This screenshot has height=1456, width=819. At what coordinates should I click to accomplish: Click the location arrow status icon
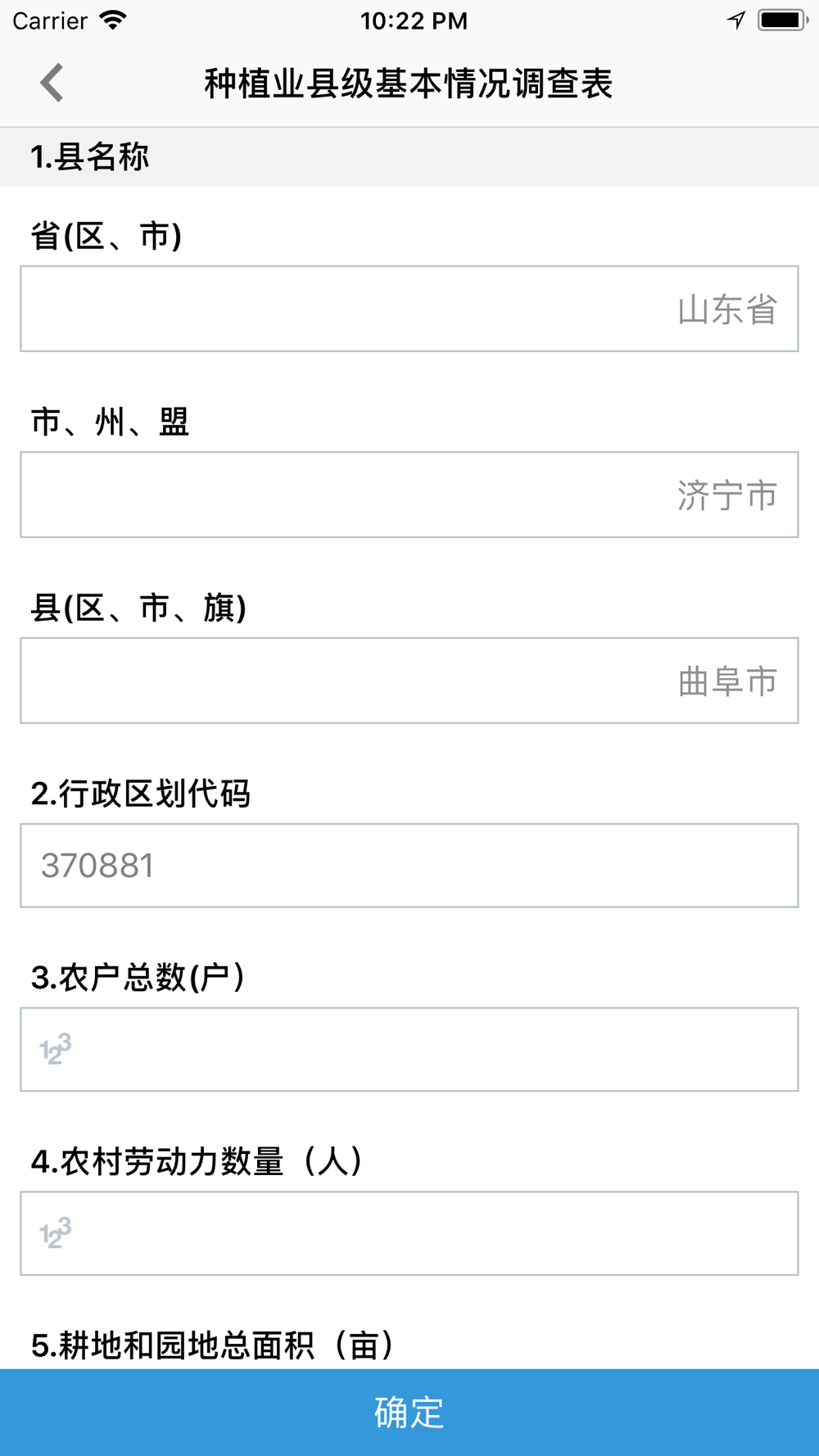735,20
